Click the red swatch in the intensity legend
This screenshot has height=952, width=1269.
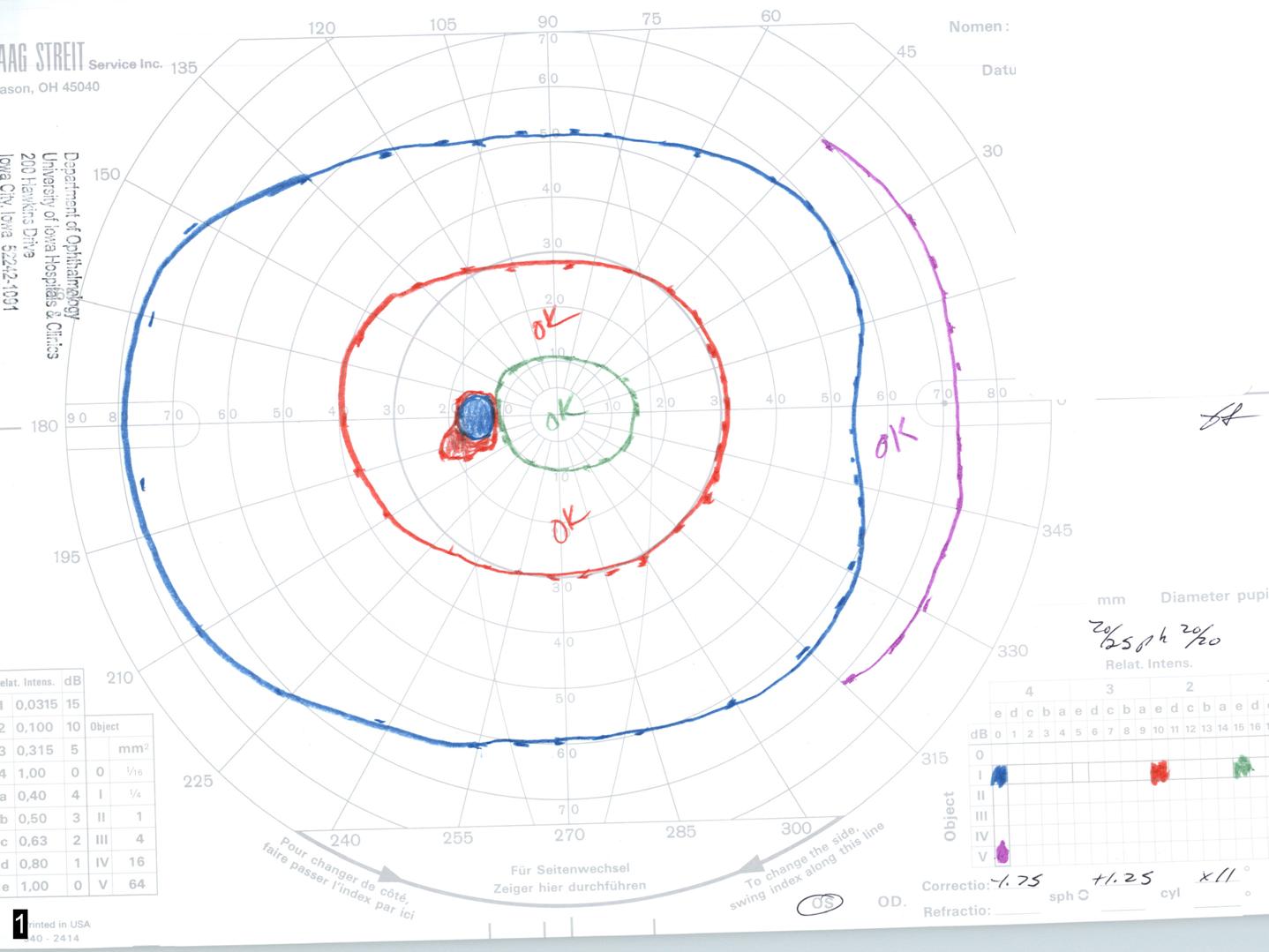(x=1160, y=772)
